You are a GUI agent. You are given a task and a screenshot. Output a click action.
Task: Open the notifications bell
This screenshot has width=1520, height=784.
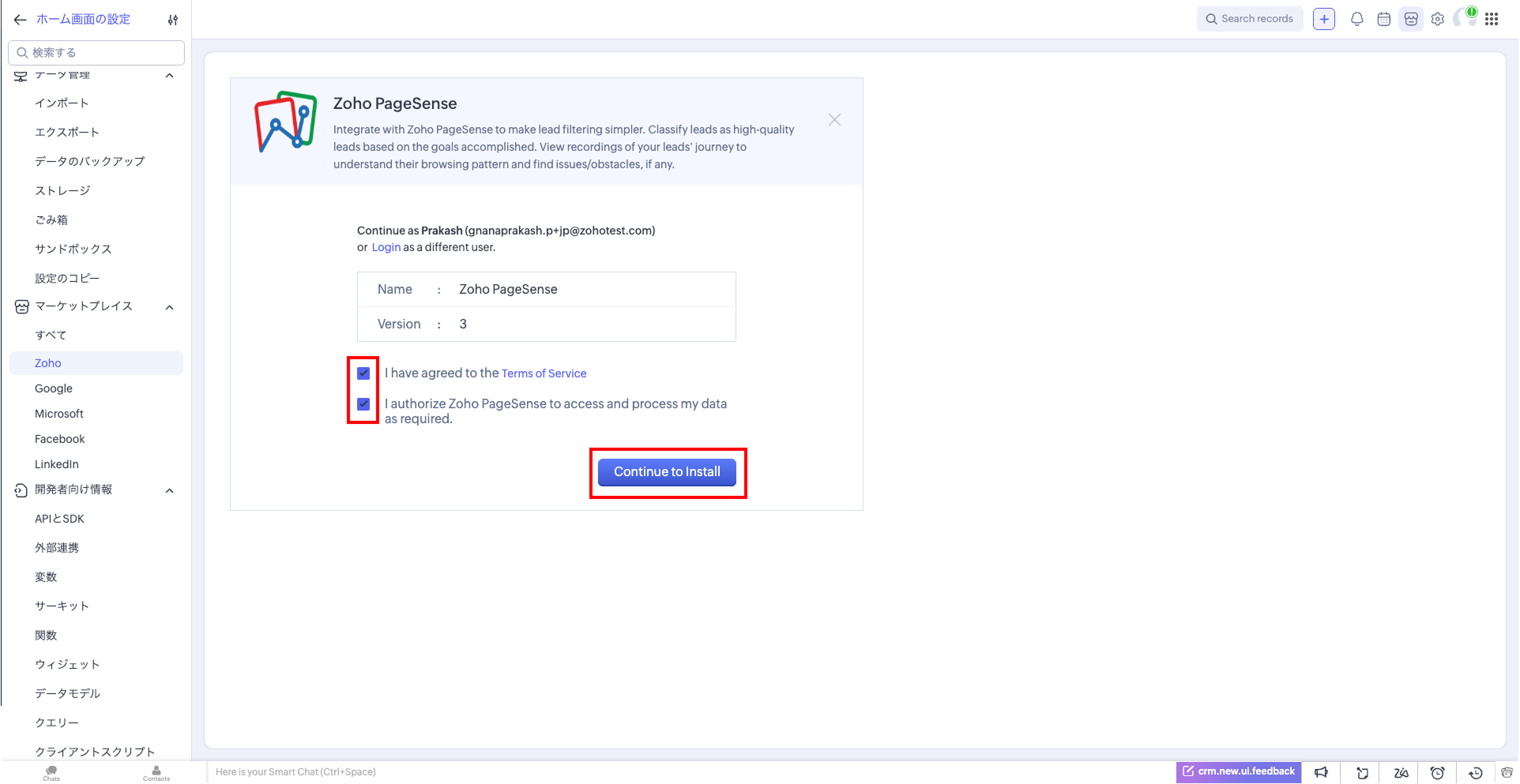1356,19
